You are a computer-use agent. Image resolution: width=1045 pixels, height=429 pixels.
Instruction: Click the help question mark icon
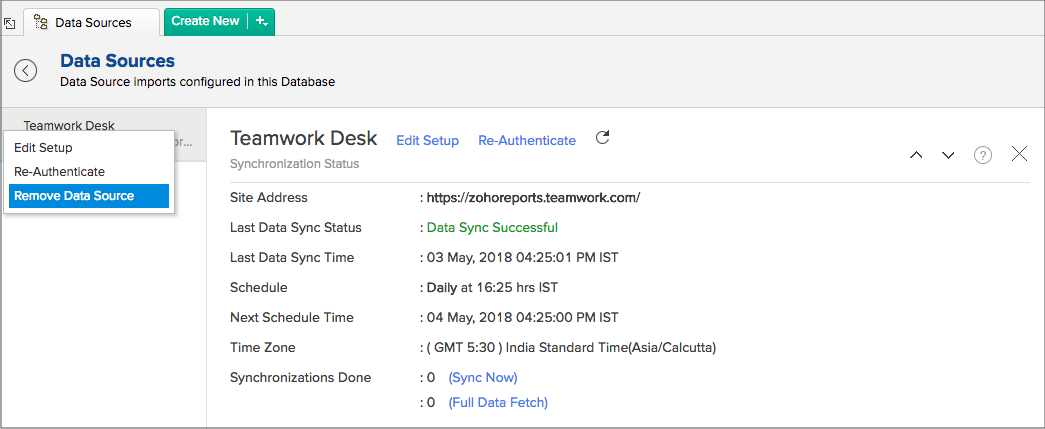point(983,155)
